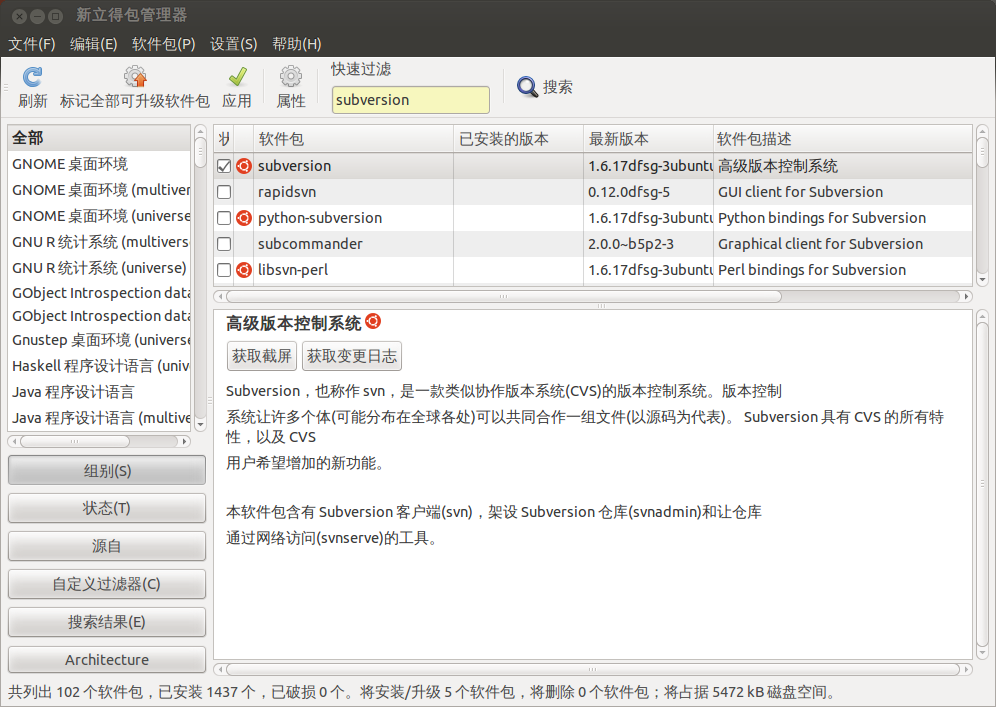Select the 搜索结果(E) button
The width and height of the screenshot is (996, 707).
point(107,622)
